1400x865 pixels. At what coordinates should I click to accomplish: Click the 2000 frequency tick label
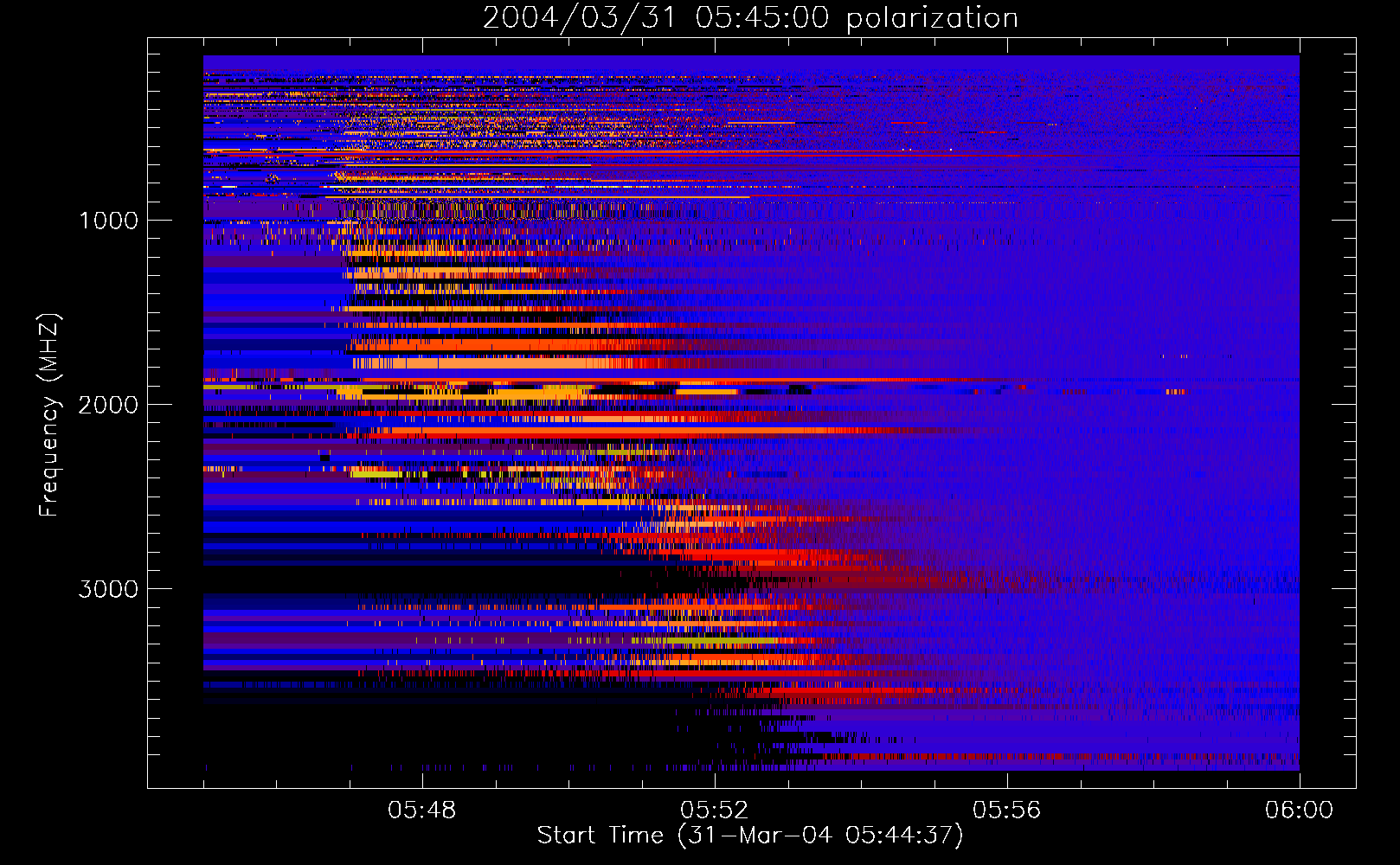click(x=108, y=404)
